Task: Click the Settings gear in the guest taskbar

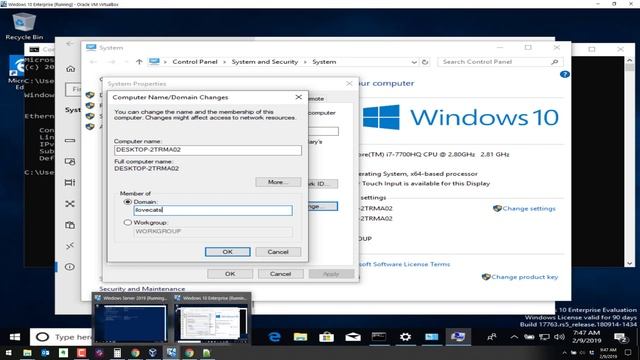Action: (405, 337)
